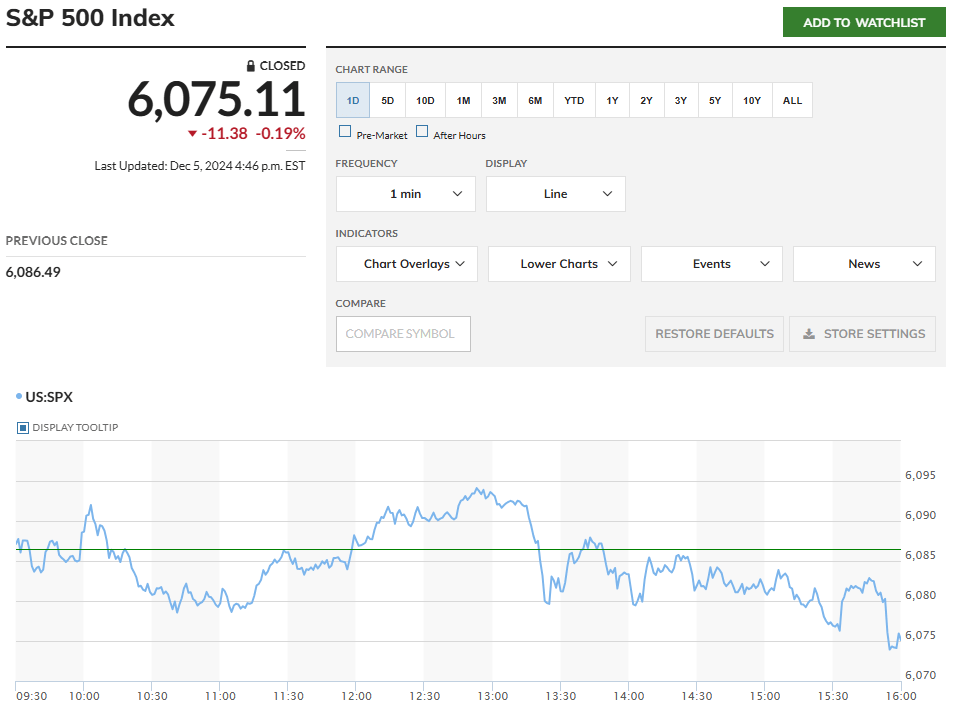Switch chart range to YTD
955x709 pixels.
click(574, 101)
